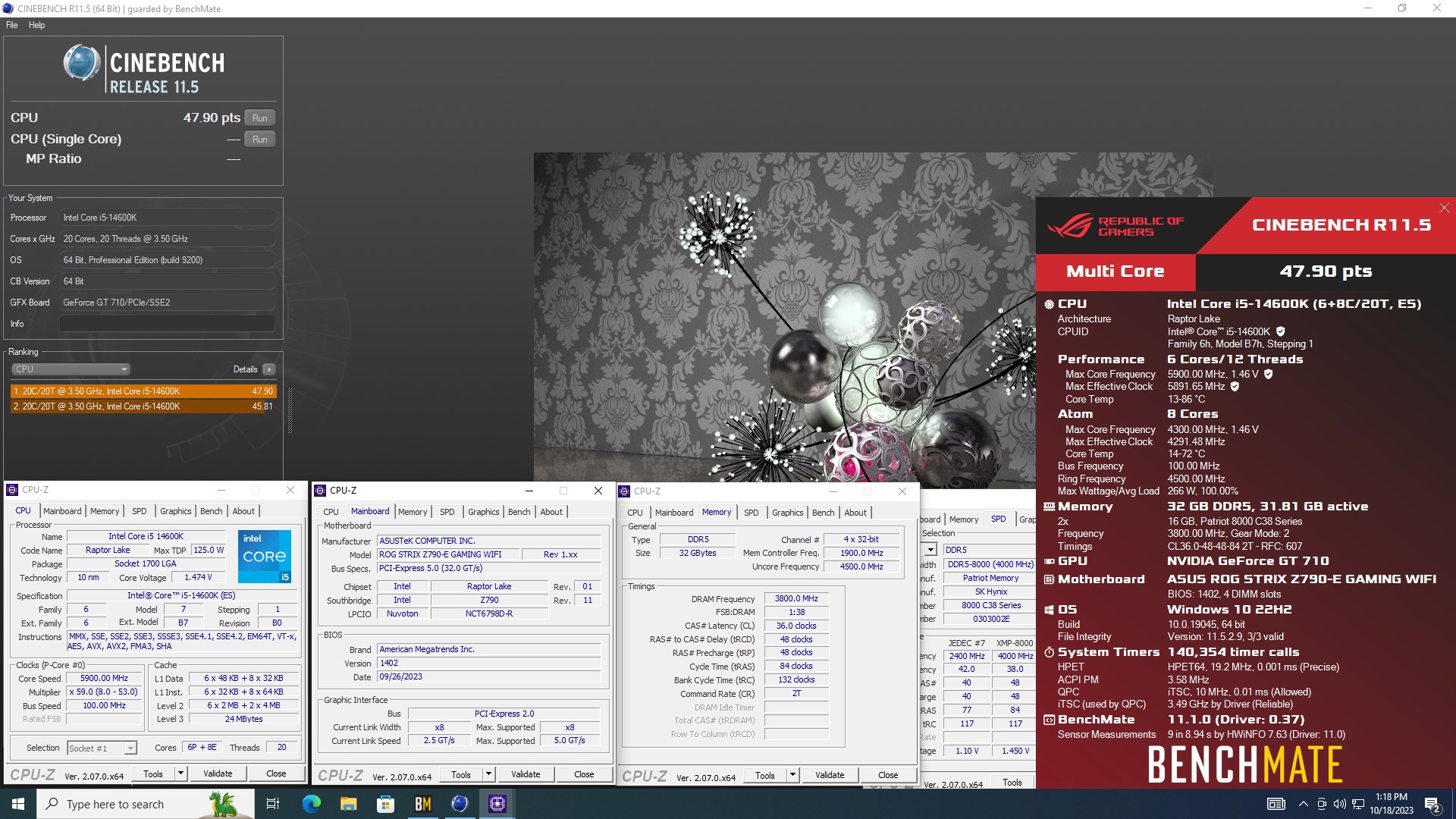Screen dimensions: 1456x819
Task: Click Validate in CPU tab window
Action: click(x=218, y=774)
